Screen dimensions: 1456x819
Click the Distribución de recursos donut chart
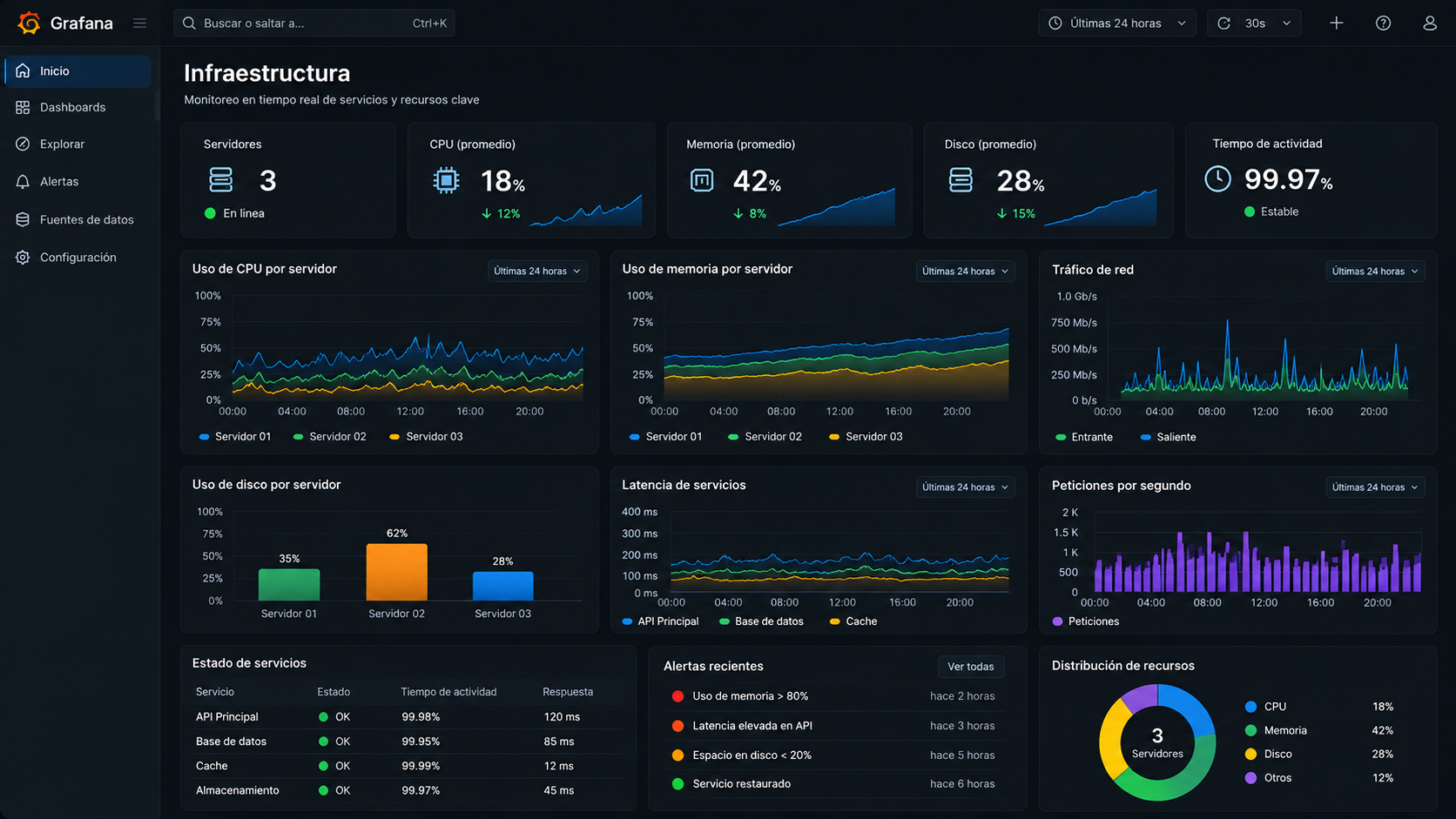pos(1157,742)
